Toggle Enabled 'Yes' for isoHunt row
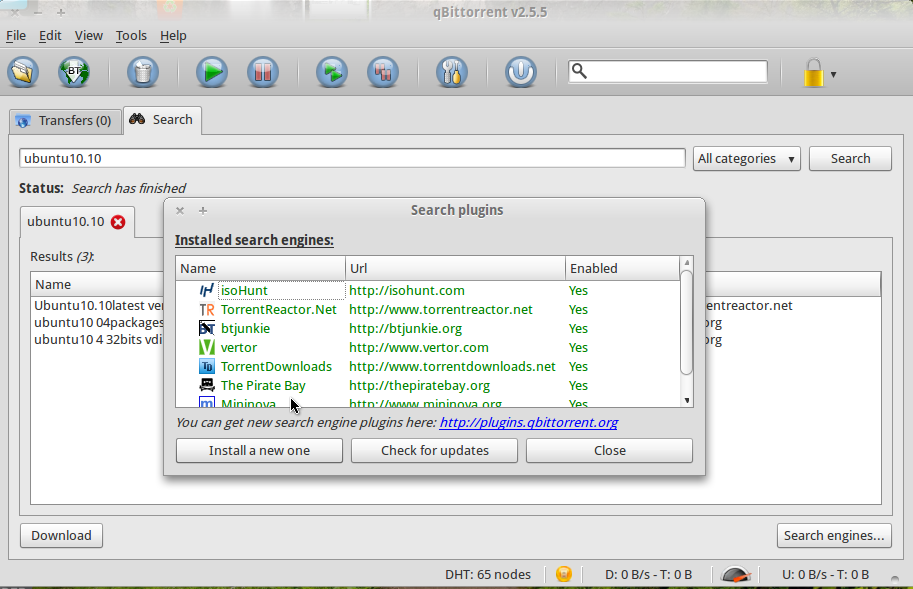Screen dimensions: 913x589 click(x=578, y=290)
